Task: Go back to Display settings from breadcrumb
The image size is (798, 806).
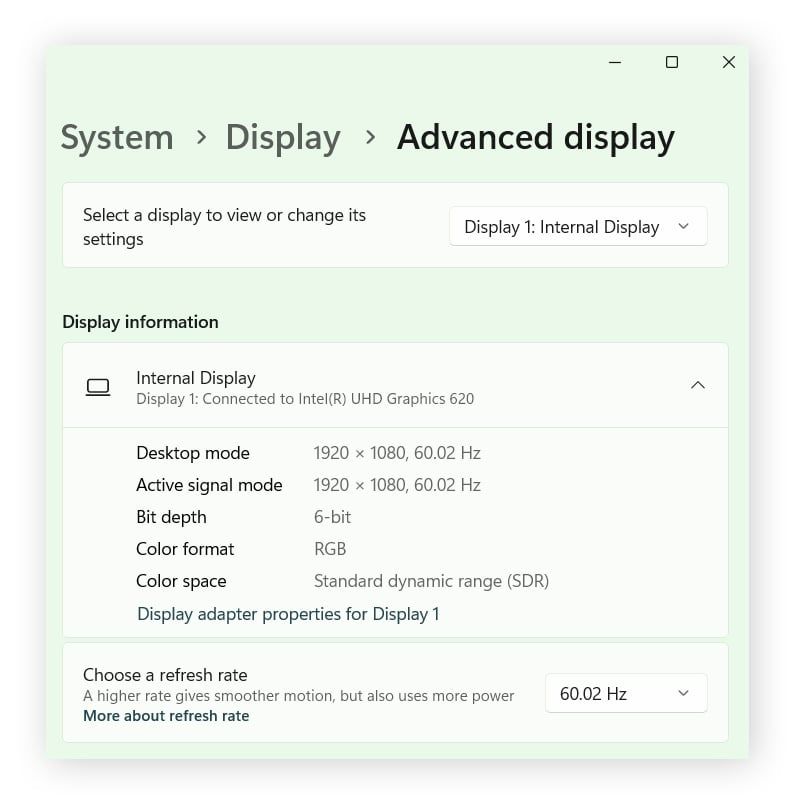Action: pyautogui.click(x=283, y=138)
